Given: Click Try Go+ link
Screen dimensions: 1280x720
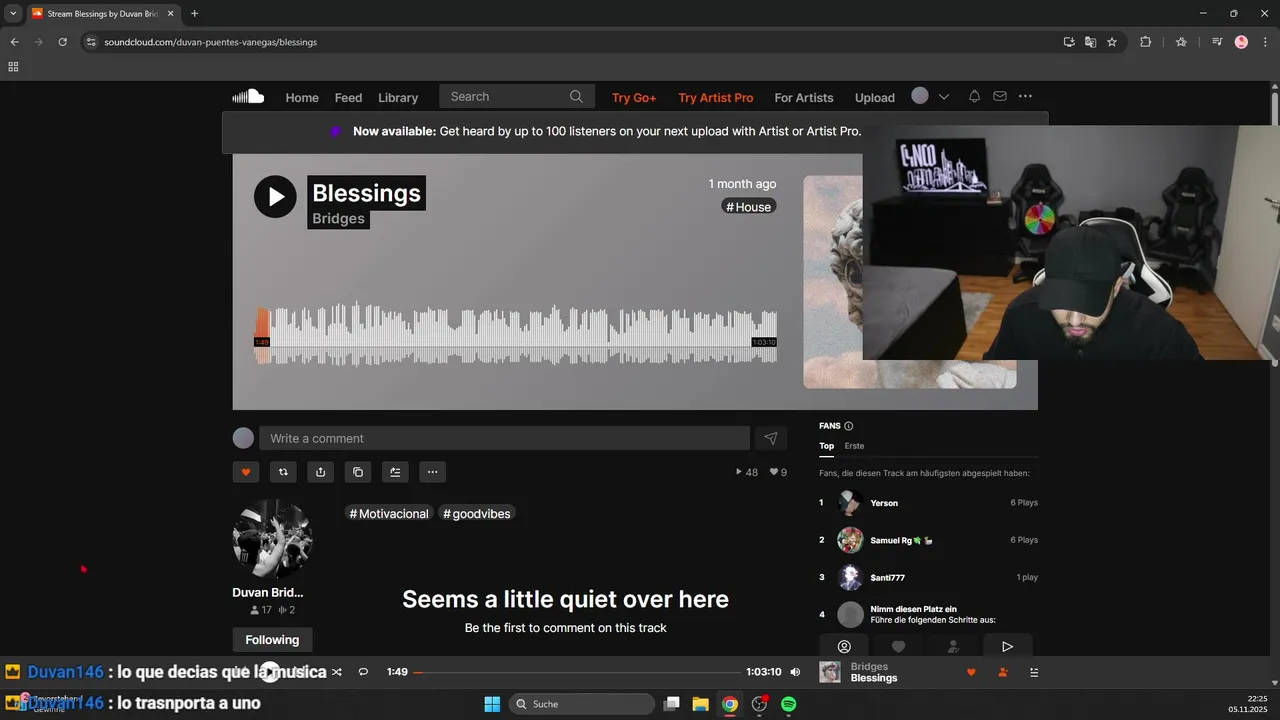Looking at the screenshot, I should tap(634, 97).
